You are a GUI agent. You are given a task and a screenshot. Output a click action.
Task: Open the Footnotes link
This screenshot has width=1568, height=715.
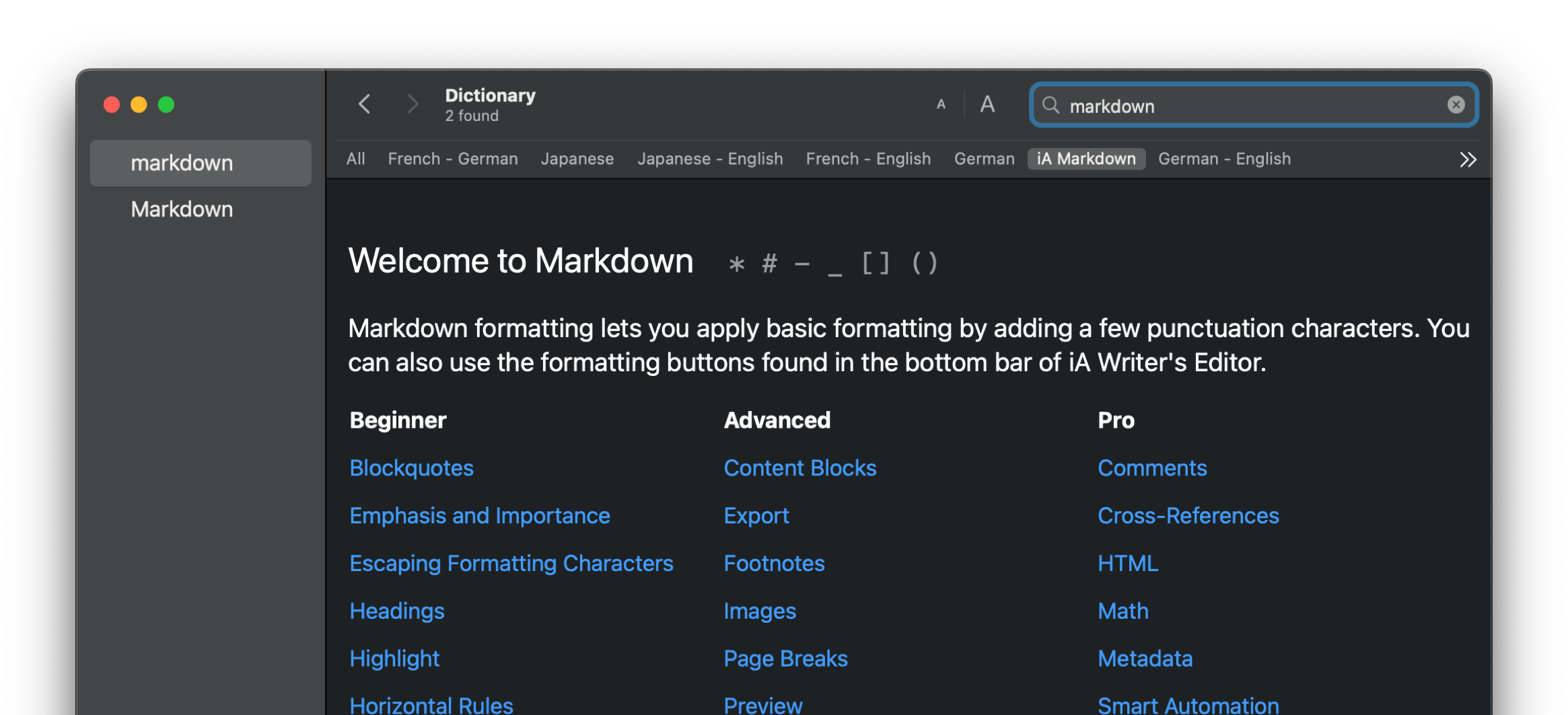click(774, 564)
